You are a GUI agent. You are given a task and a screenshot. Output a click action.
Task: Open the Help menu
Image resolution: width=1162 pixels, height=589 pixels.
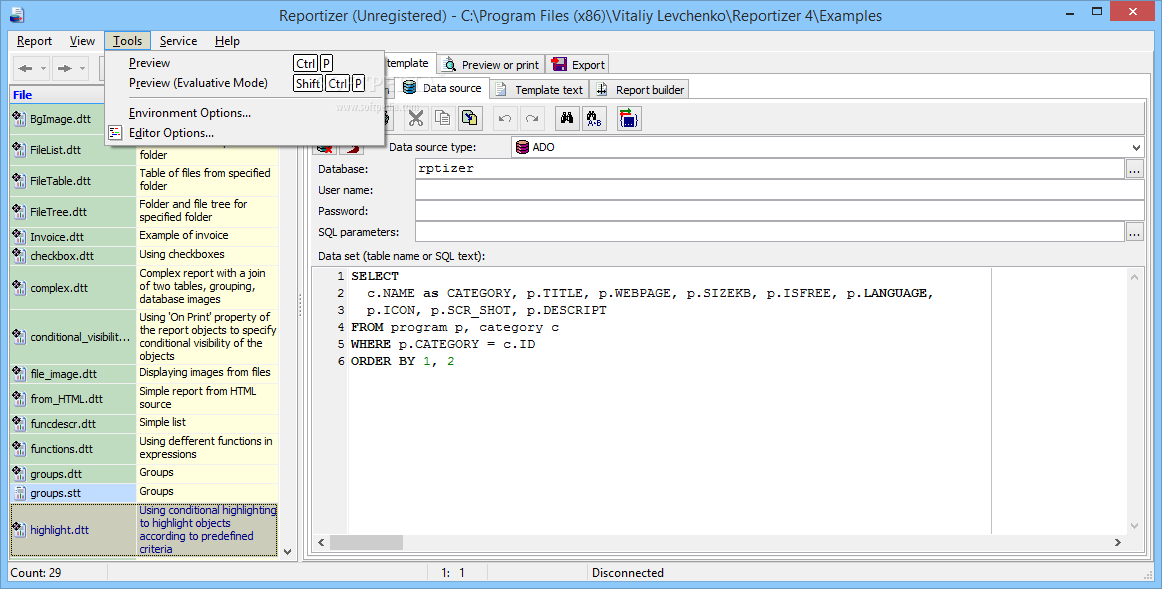(x=227, y=41)
